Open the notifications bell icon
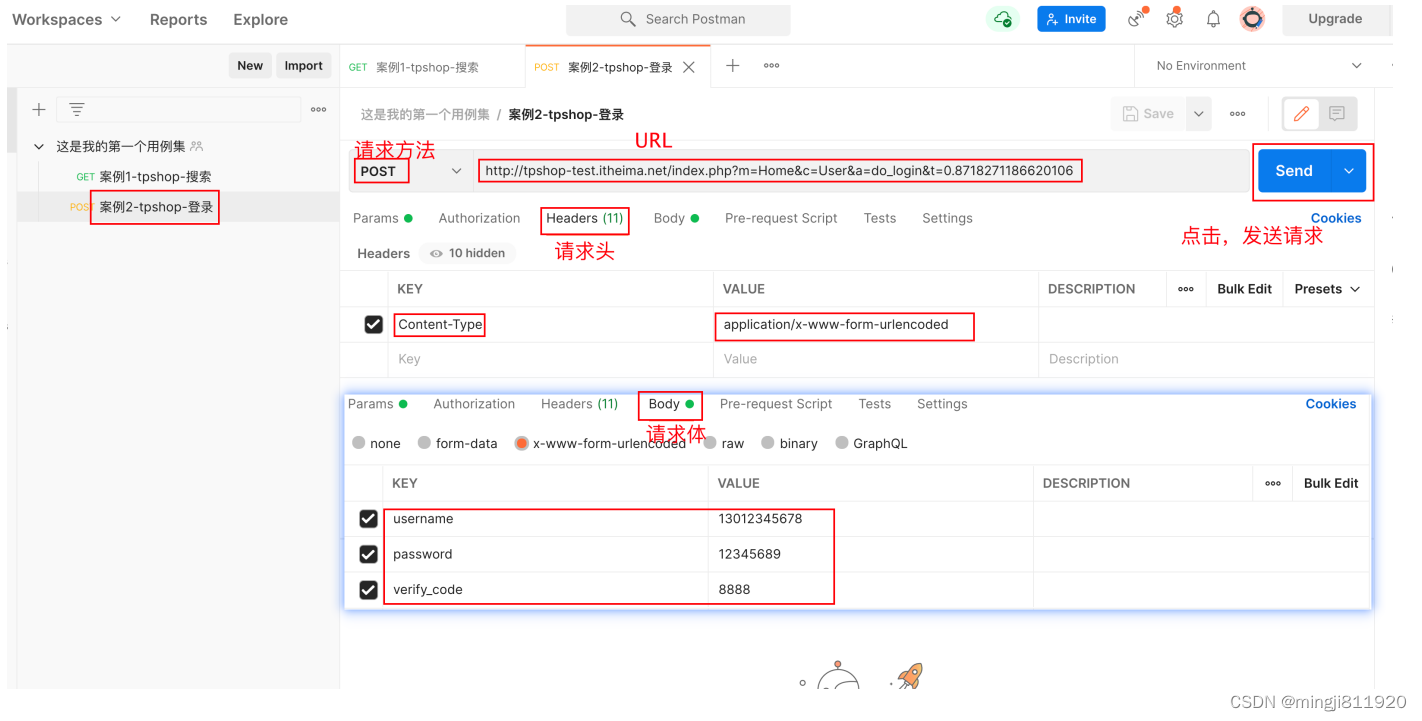The width and height of the screenshot is (1422, 721). click(x=1213, y=19)
